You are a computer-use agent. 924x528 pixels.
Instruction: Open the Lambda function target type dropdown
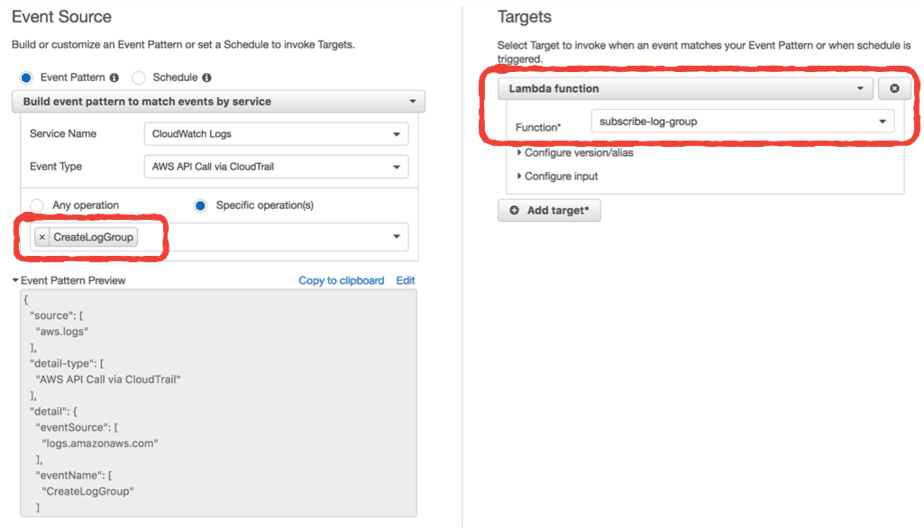tap(686, 89)
